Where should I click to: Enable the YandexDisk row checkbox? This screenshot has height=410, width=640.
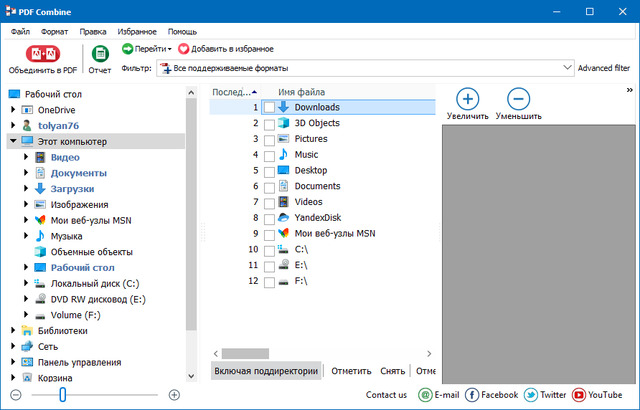269,218
